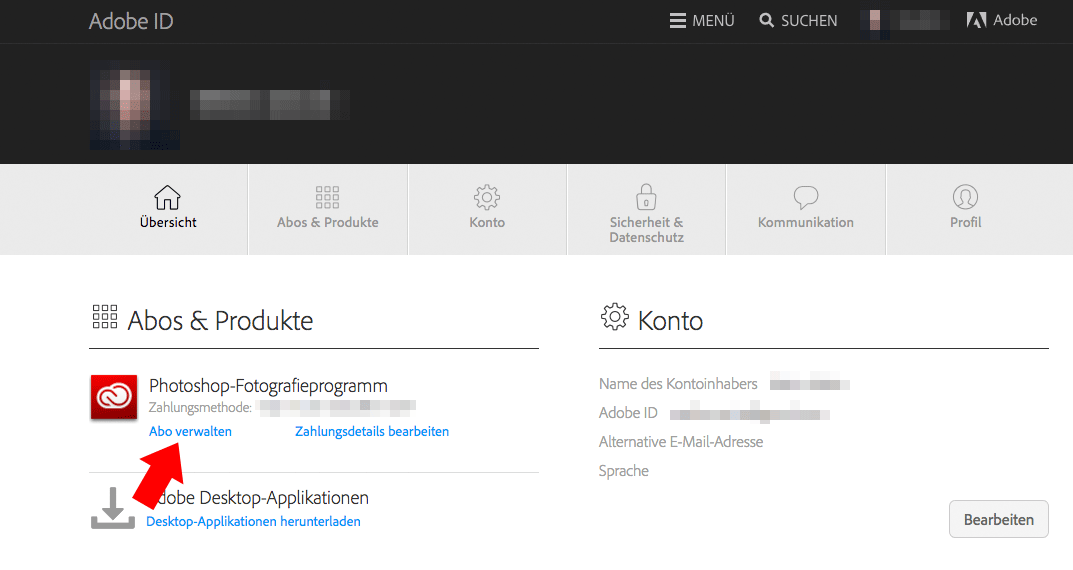
Task: Click the Adobe ID page title
Action: (131, 21)
